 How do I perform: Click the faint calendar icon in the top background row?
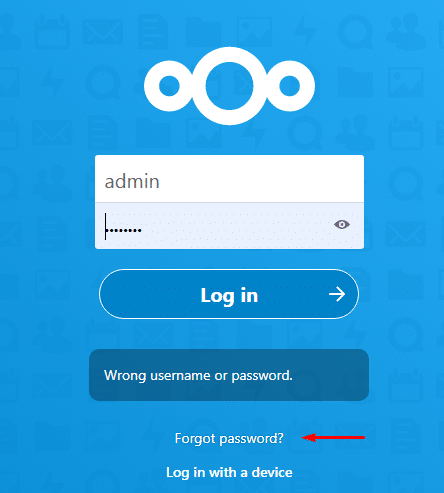tap(53, 32)
